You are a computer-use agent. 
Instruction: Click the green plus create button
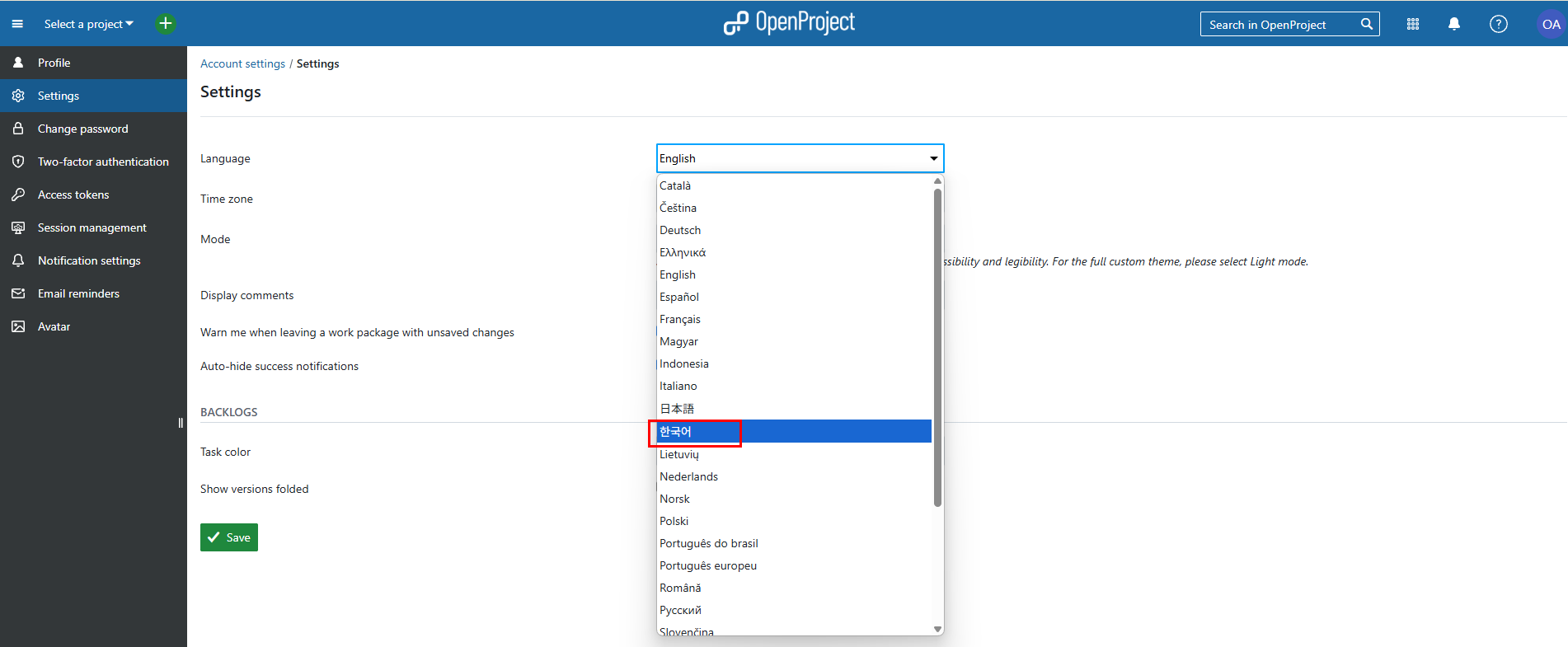coord(166,24)
